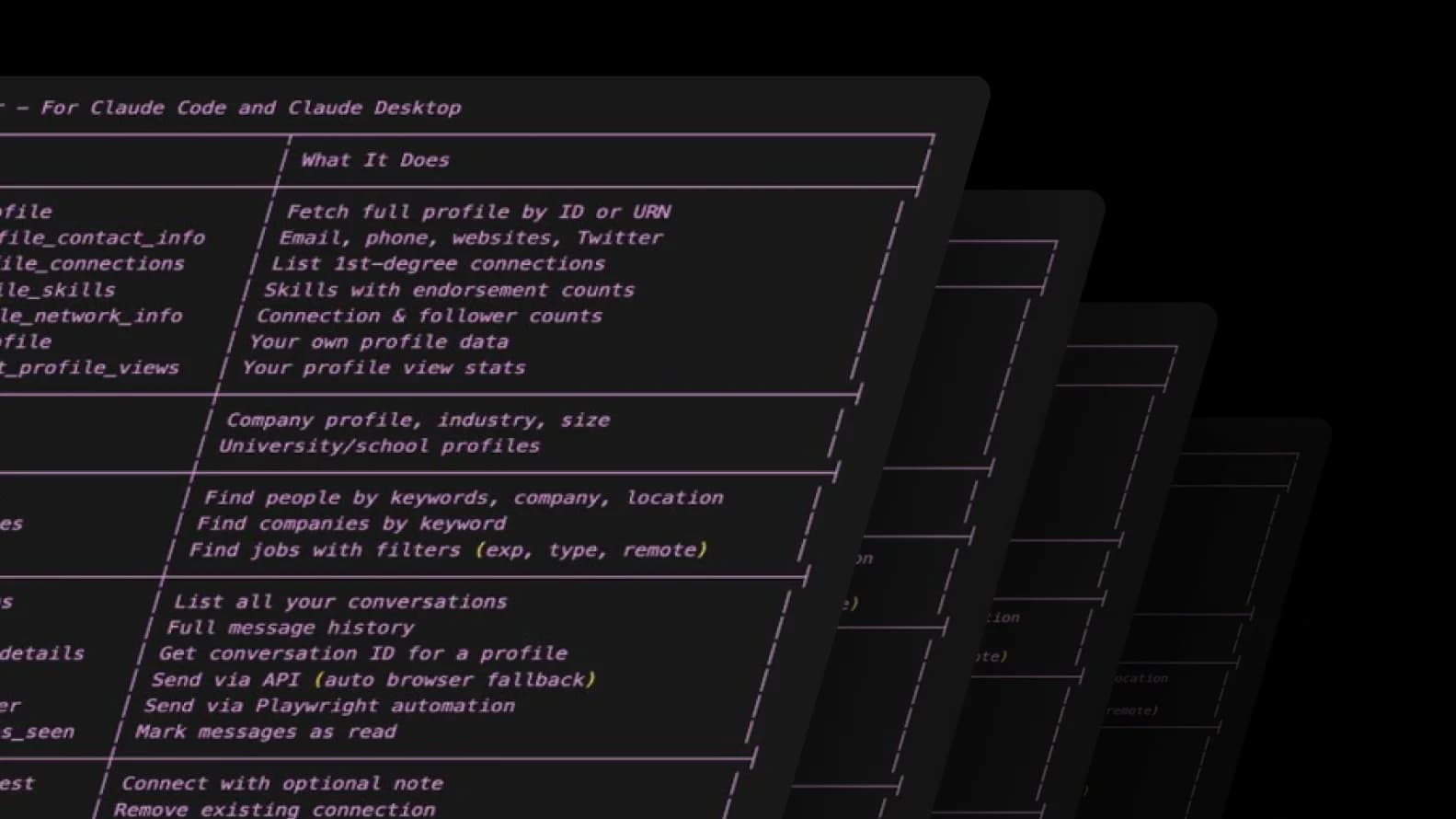Click 'Your profile view stats' text

click(x=384, y=367)
